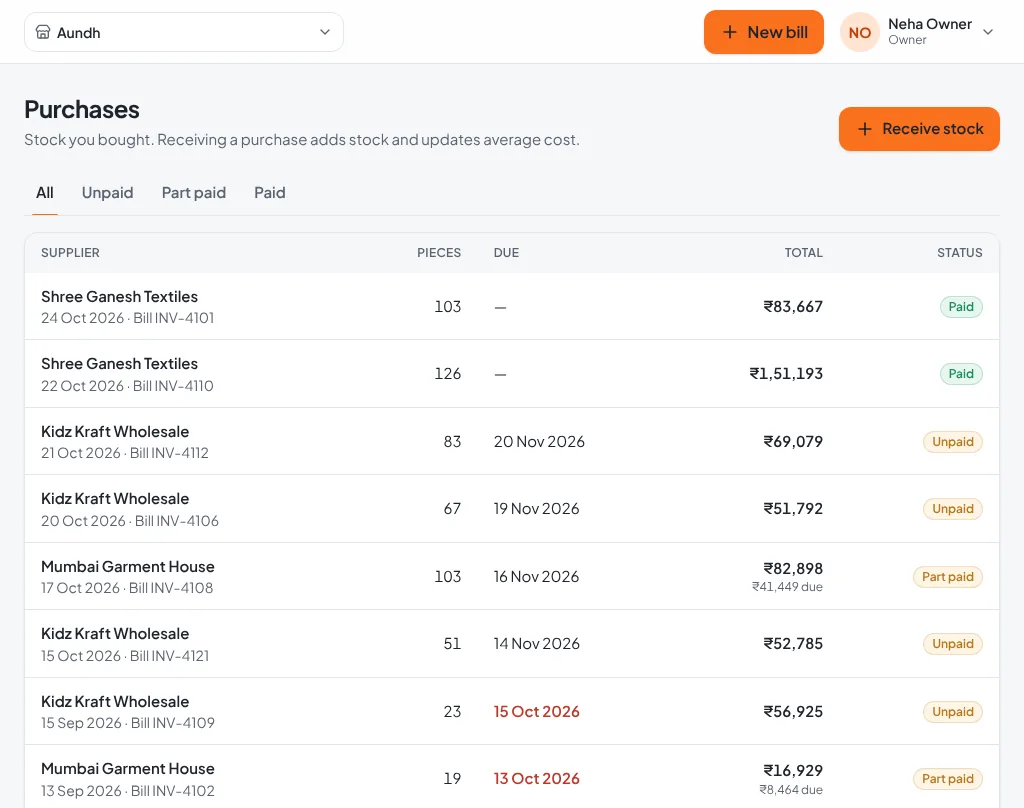
Task: Click the store icon in Aundh selector
Action: click(x=42, y=32)
